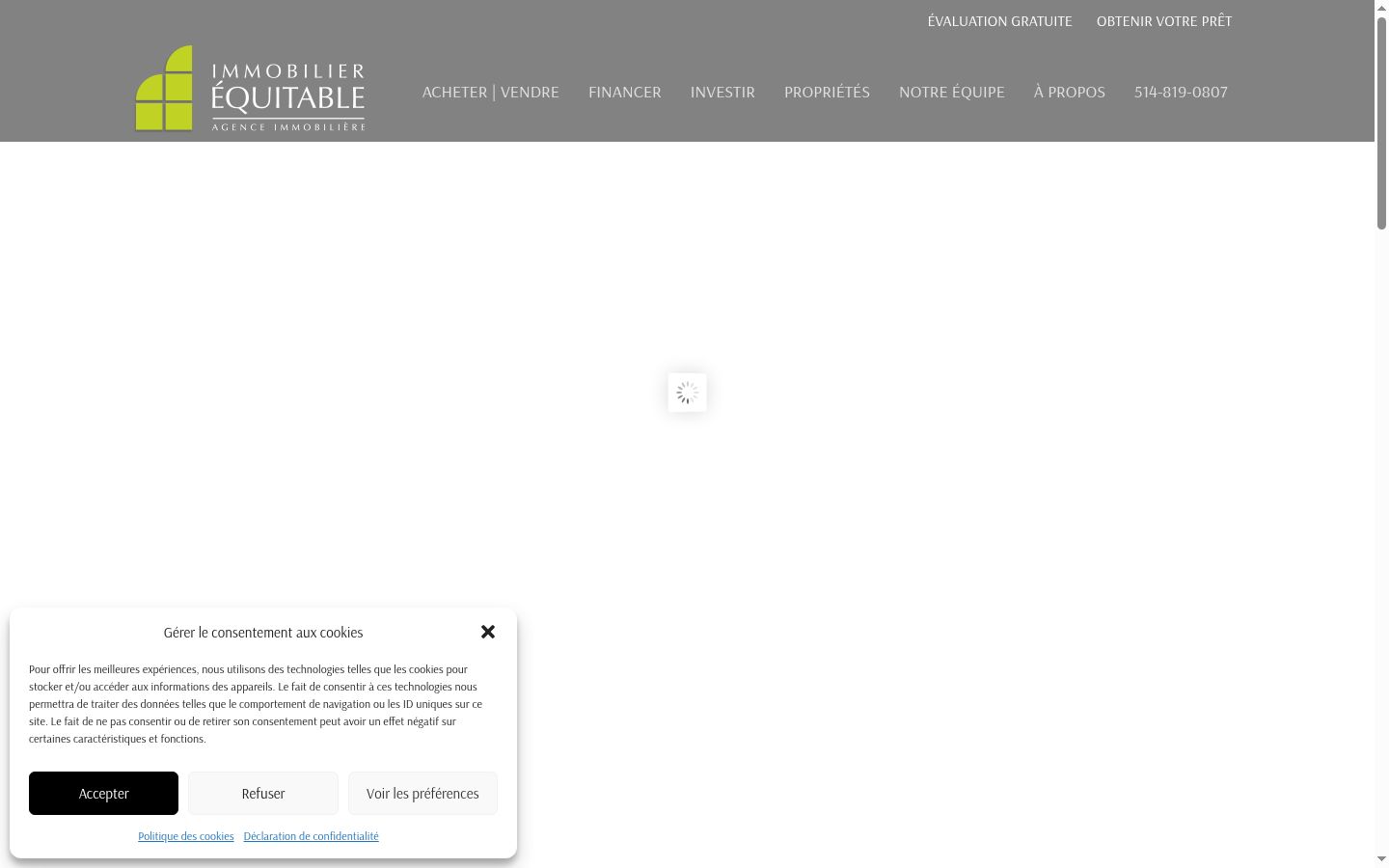
Task: Open the Propriétés menu item
Action: click(x=827, y=92)
